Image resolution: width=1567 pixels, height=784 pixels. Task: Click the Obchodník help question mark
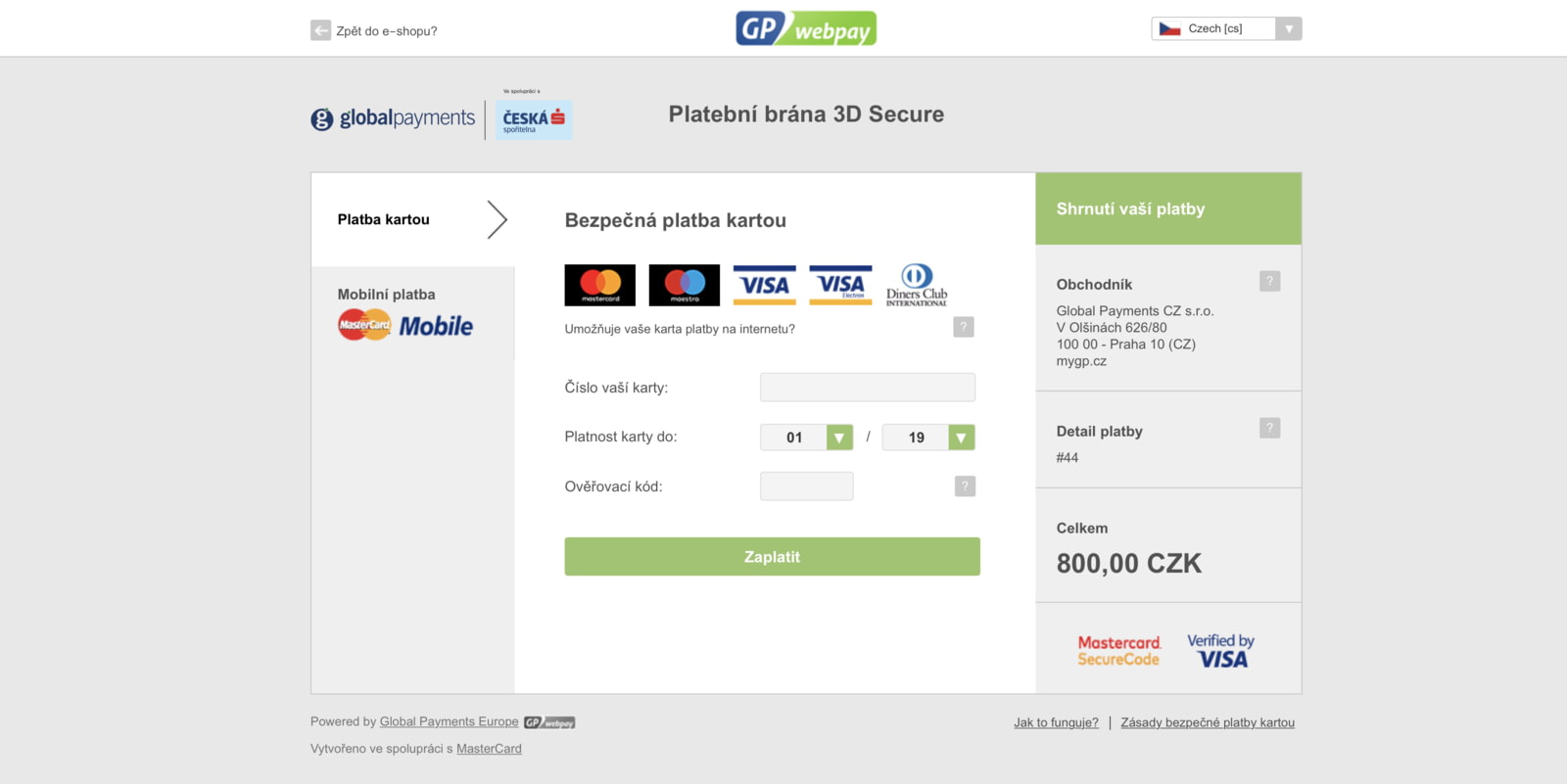(x=1269, y=282)
